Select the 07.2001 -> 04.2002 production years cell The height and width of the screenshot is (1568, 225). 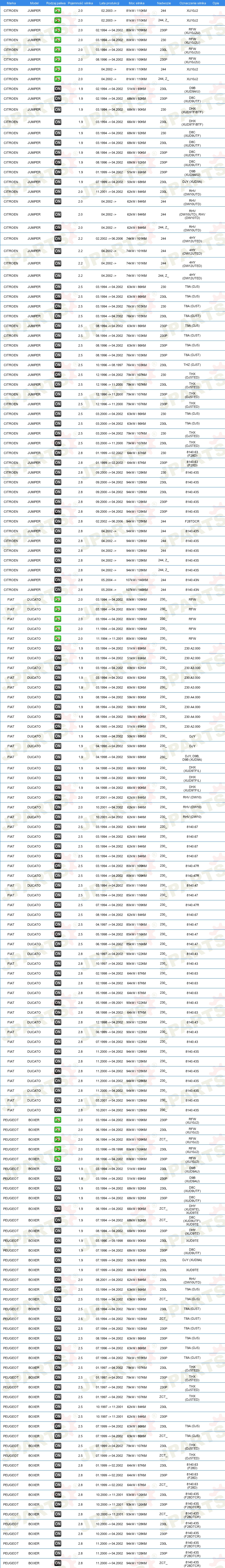(x=108, y=798)
